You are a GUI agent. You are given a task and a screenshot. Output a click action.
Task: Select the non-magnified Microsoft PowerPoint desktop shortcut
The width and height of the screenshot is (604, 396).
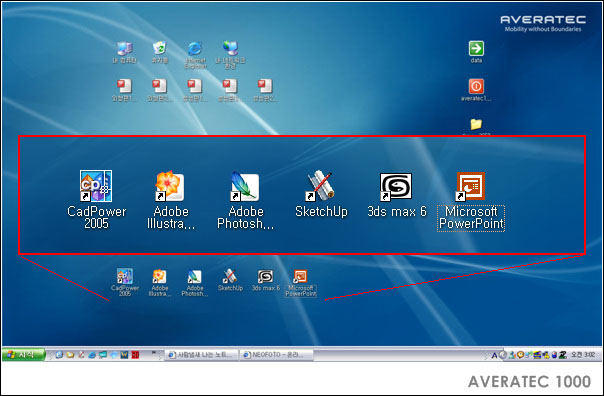coord(300,283)
